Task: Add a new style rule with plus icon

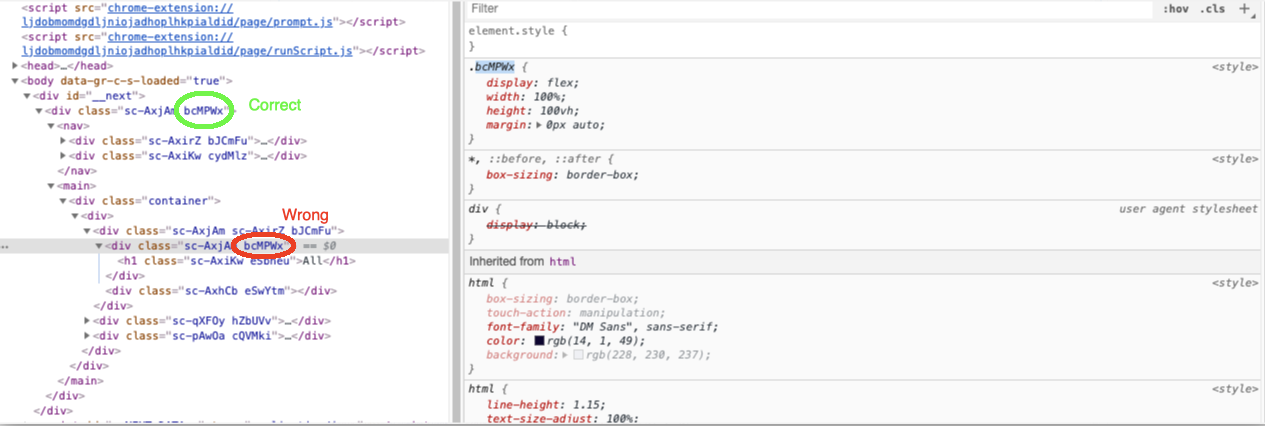Action: [x=1245, y=9]
